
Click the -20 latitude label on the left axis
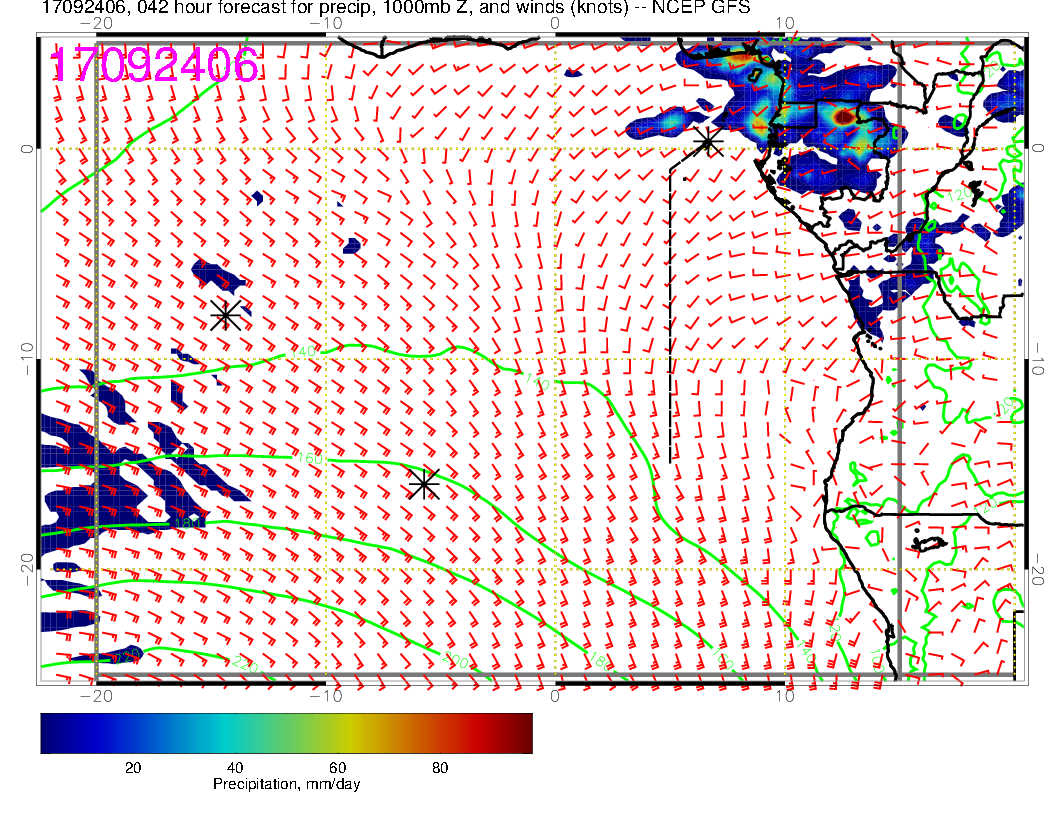coord(26,569)
